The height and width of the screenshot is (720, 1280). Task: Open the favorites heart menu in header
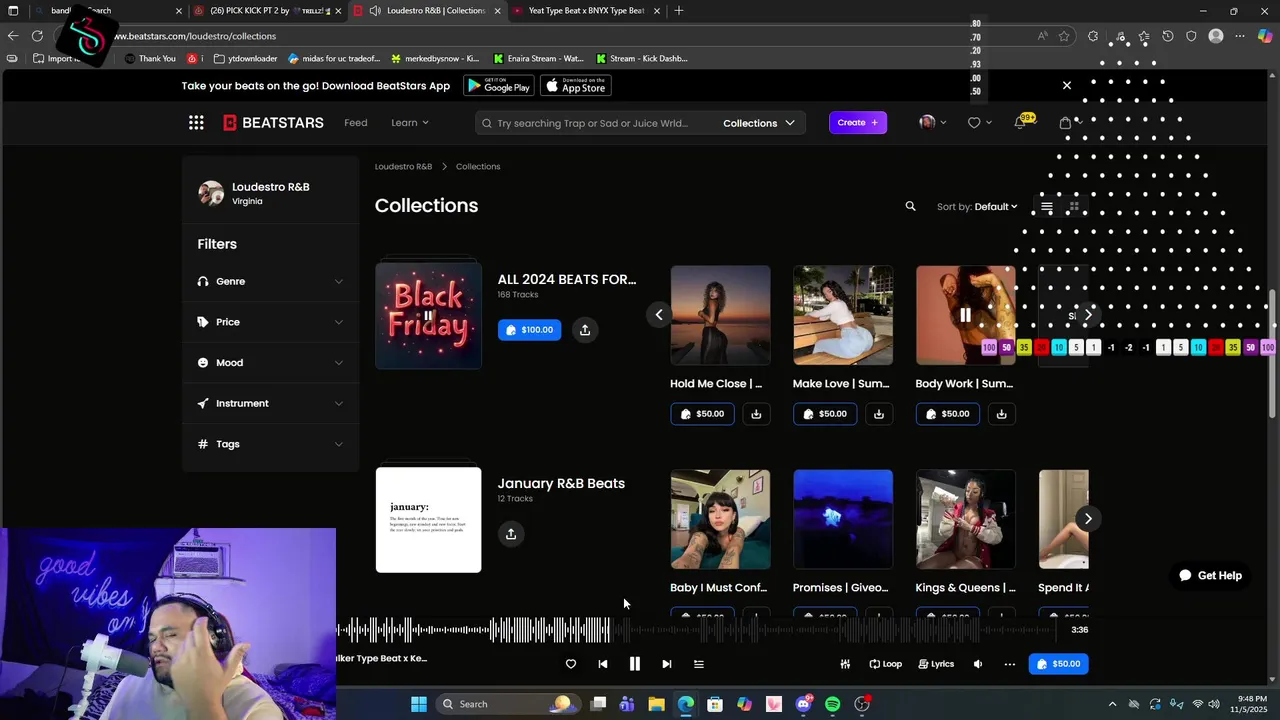(979, 123)
